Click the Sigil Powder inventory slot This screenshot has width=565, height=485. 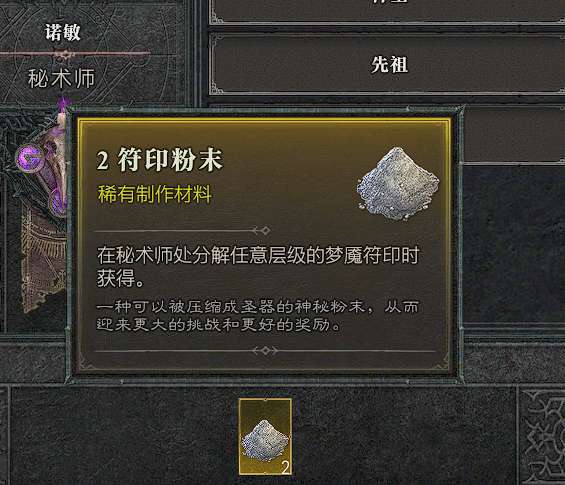266,436
